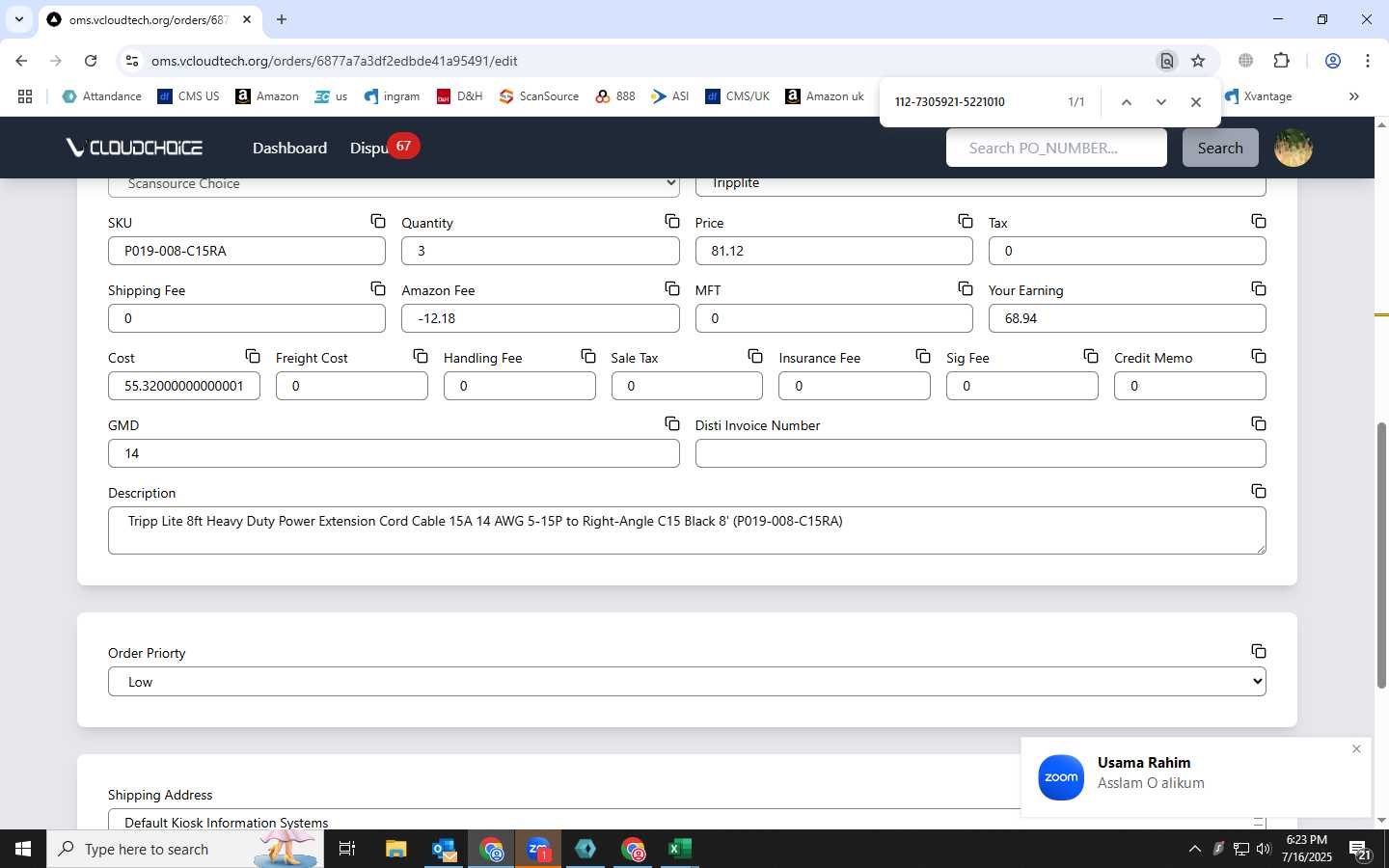Viewport: 1389px width, 868px height.
Task: Click into the Quantity field
Action: coord(540,251)
